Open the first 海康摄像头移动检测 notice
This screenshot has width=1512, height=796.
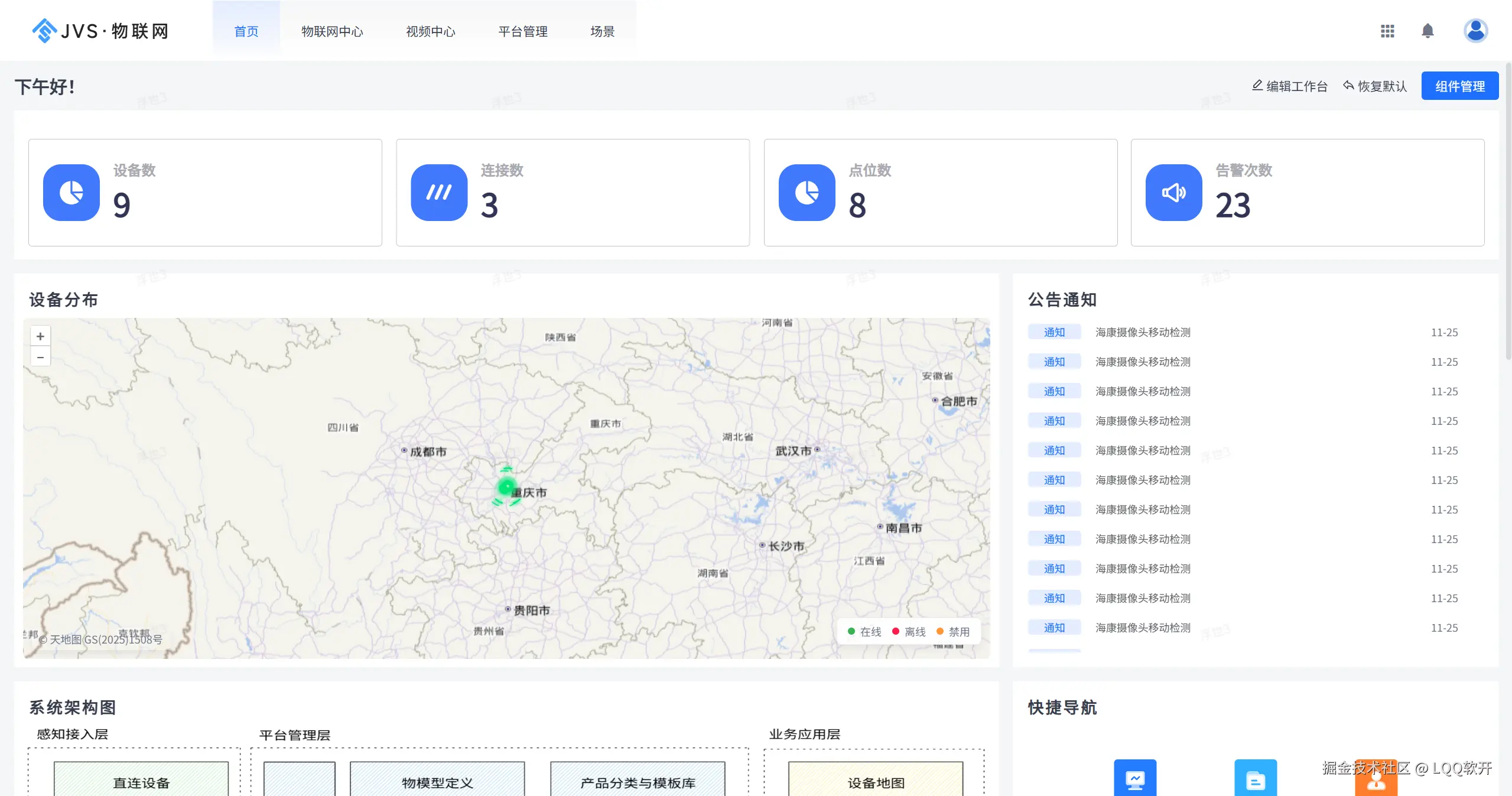pyautogui.click(x=1143, y=332)
